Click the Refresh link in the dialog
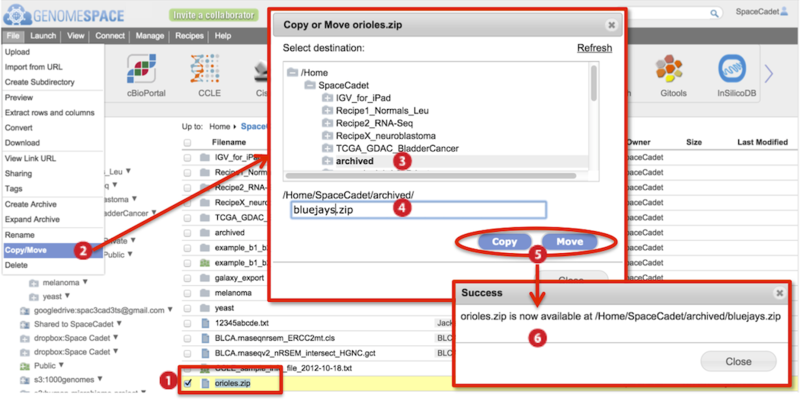The image size is (800, 401). coord(594,48)
